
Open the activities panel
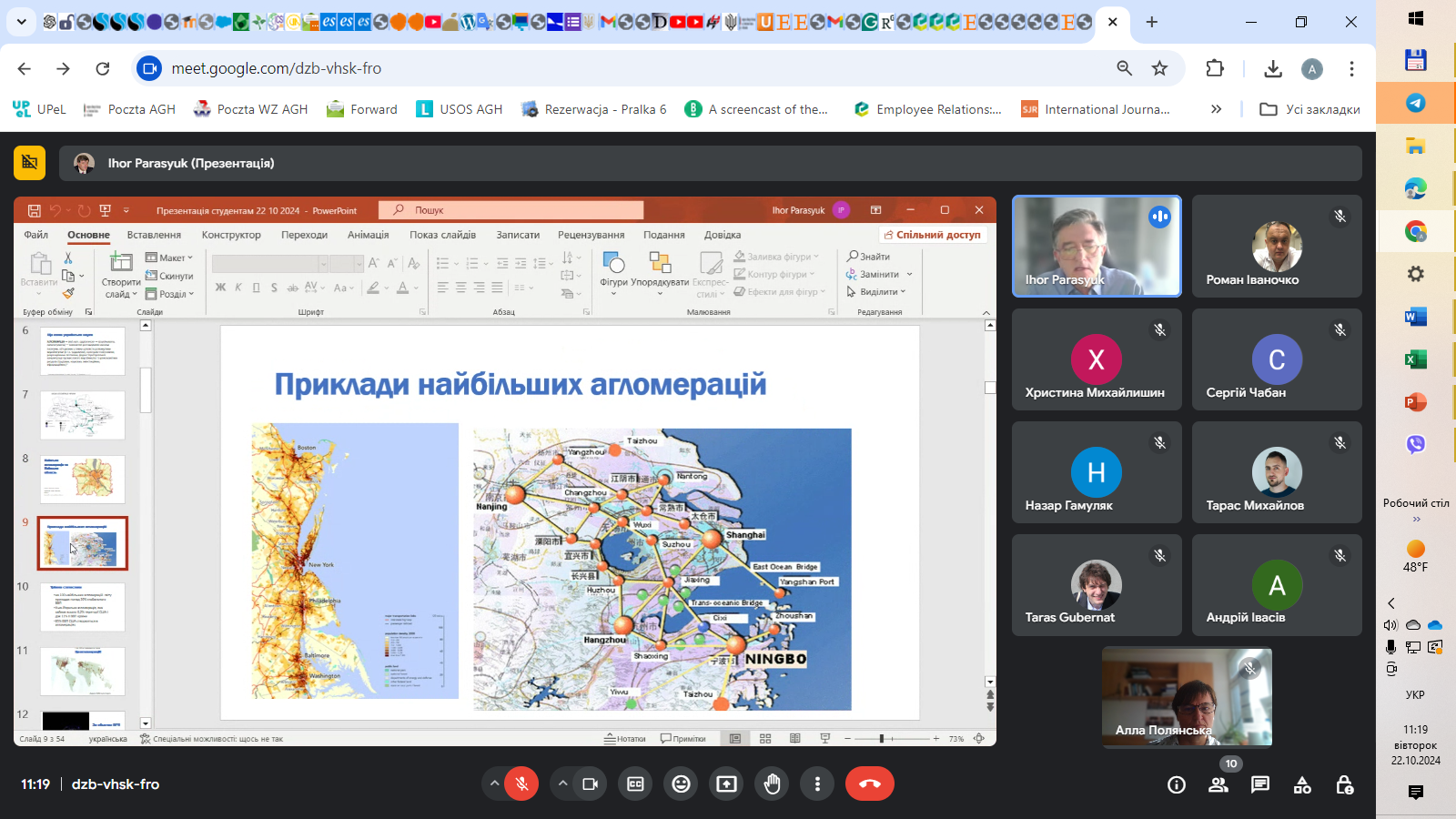tap(1302, 784)
